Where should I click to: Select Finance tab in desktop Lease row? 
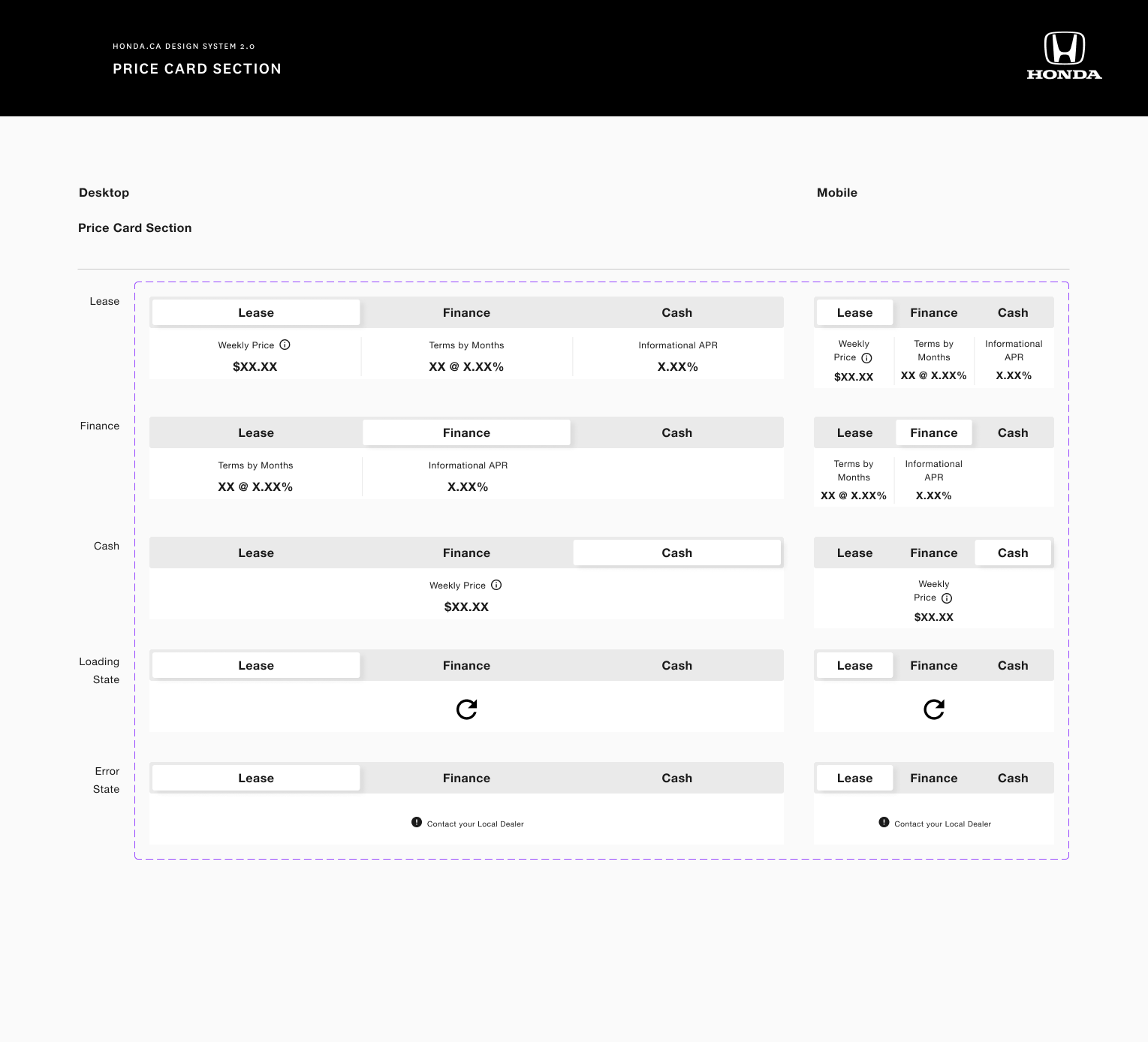pyautogui.click(x=466, y=312)
